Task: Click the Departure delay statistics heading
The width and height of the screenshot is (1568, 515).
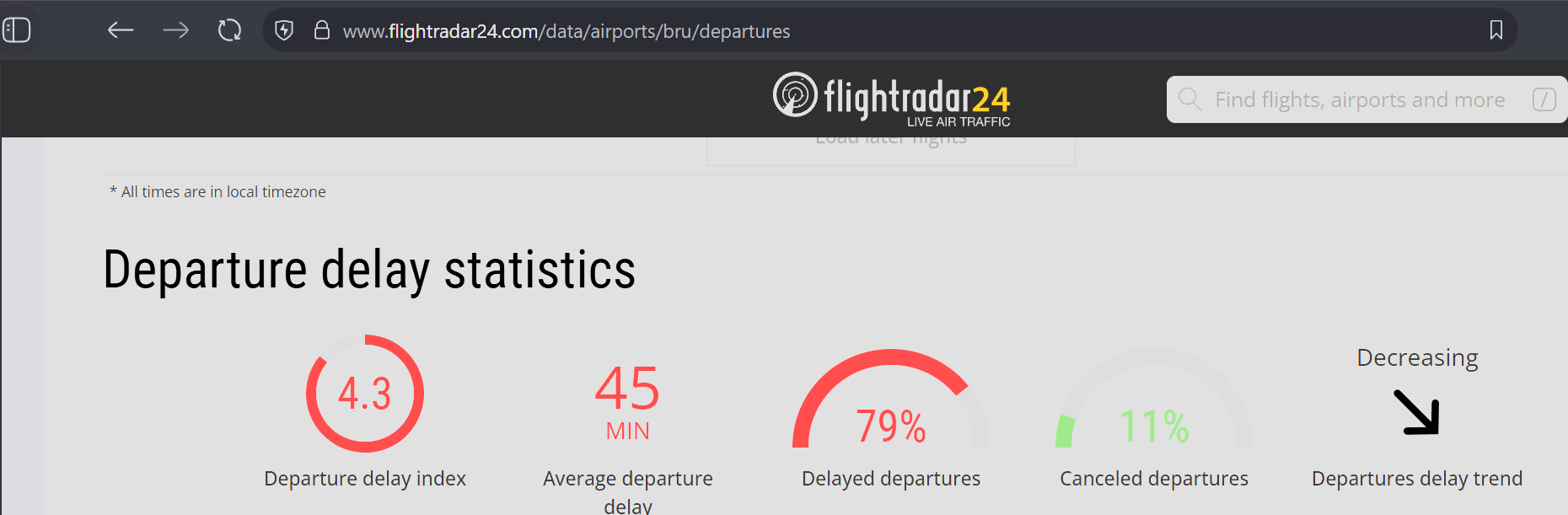Action: 369,270
